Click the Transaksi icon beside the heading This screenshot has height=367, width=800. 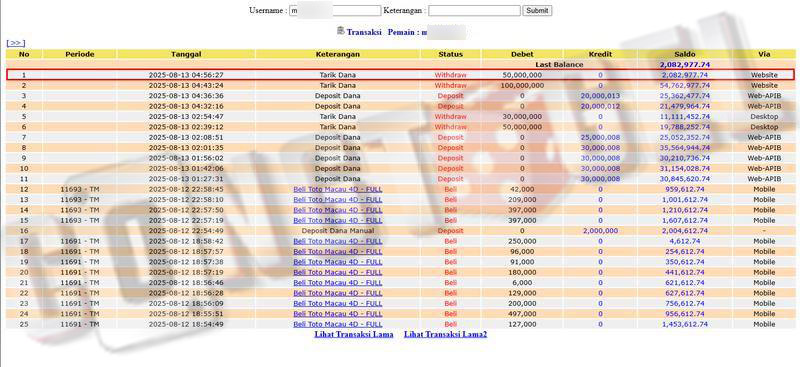(341, 31)
